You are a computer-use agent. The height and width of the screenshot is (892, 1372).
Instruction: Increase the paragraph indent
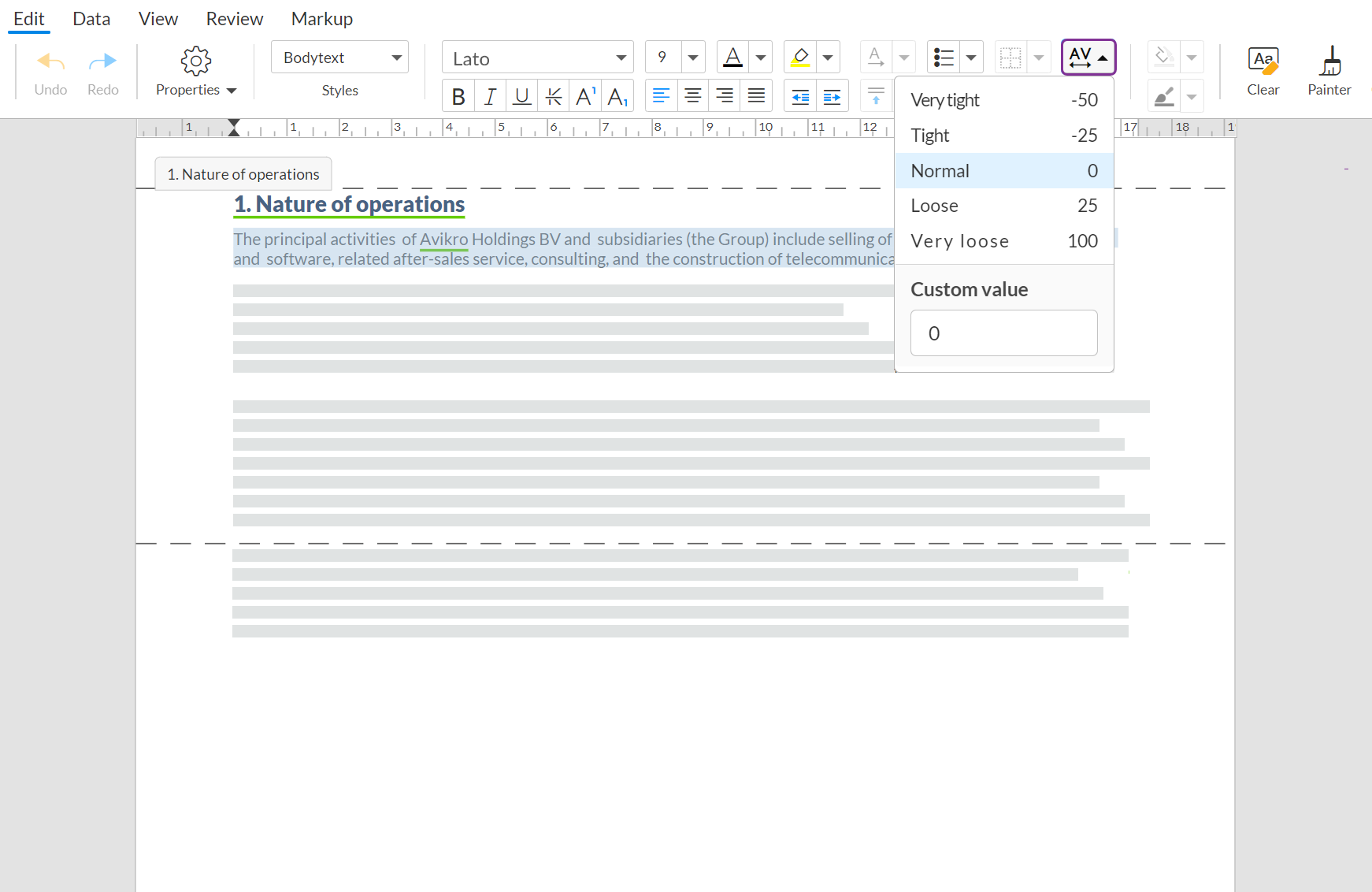832,95
